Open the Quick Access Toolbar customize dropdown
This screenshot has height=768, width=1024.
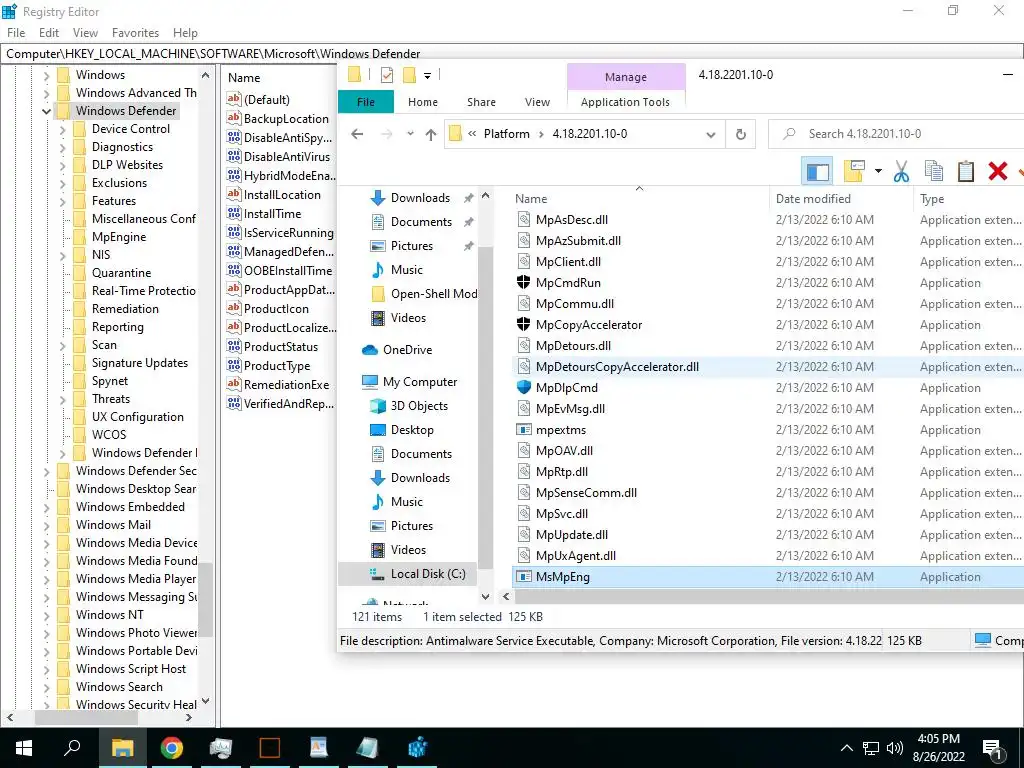coord(427,76)
